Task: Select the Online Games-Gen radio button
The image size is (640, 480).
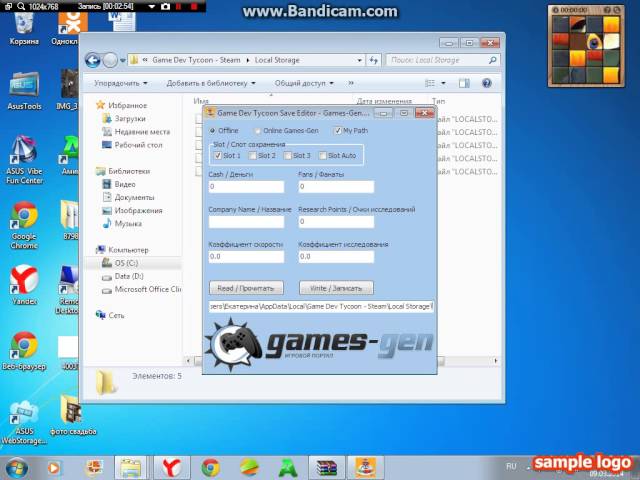Action: (258, 131)
